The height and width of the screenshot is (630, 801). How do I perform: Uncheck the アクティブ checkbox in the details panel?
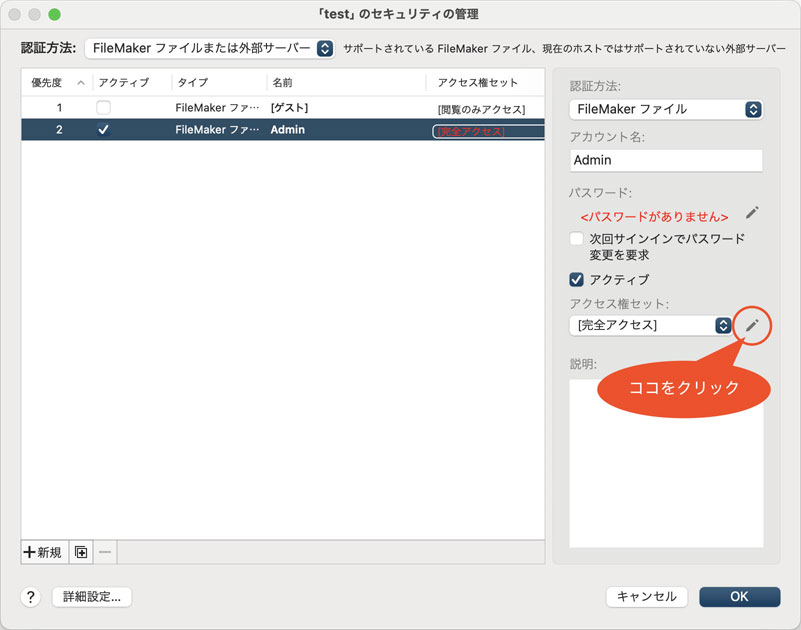[x=576, y=279]
